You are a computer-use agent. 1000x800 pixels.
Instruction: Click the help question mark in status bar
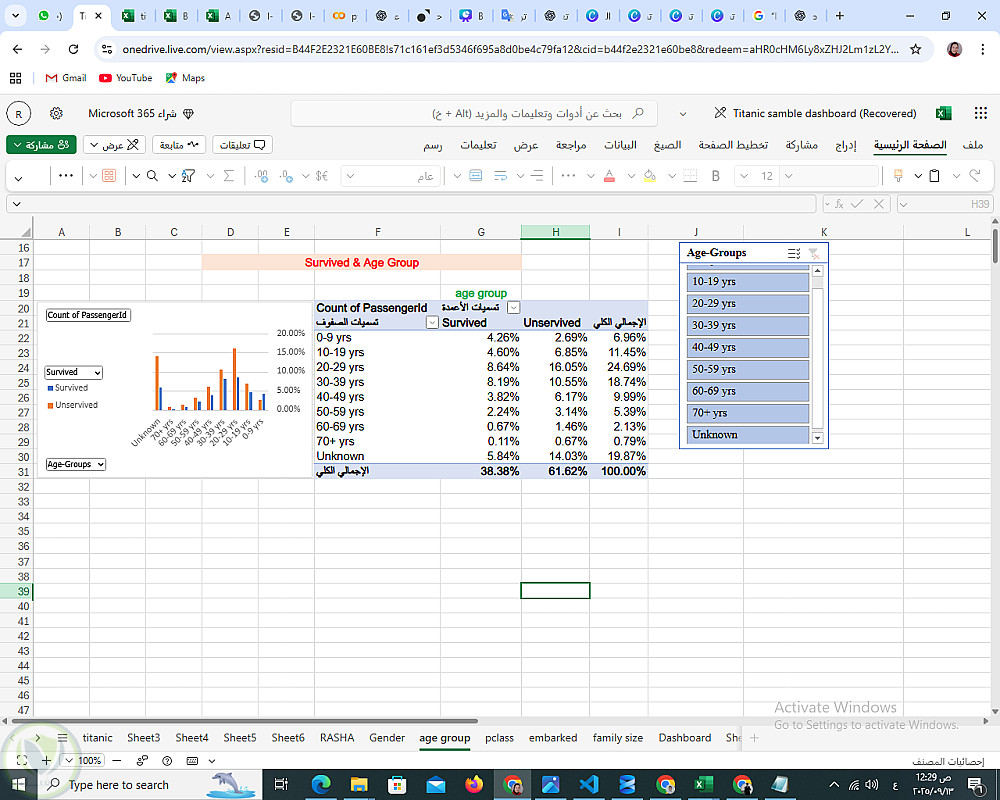[x=167, y=760]
